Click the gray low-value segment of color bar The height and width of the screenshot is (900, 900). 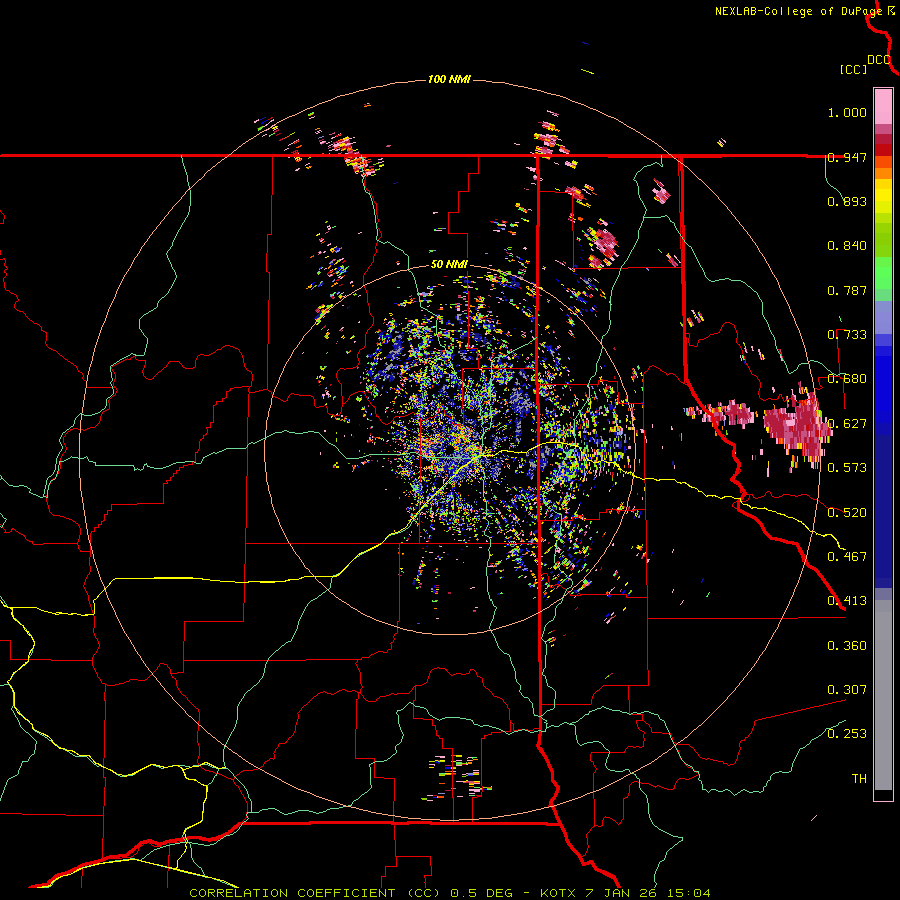pos(883,695)
